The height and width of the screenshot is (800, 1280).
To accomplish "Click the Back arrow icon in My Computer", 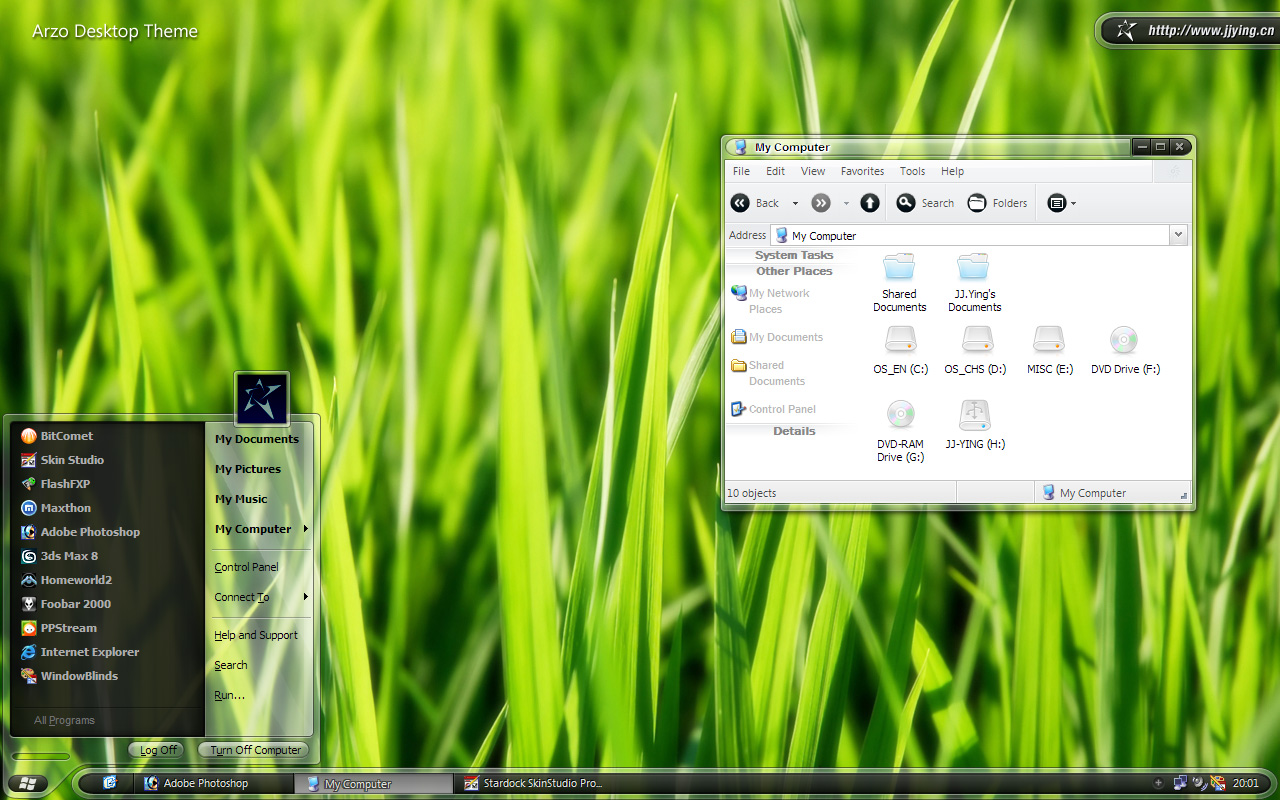I will tap(740, 203).
